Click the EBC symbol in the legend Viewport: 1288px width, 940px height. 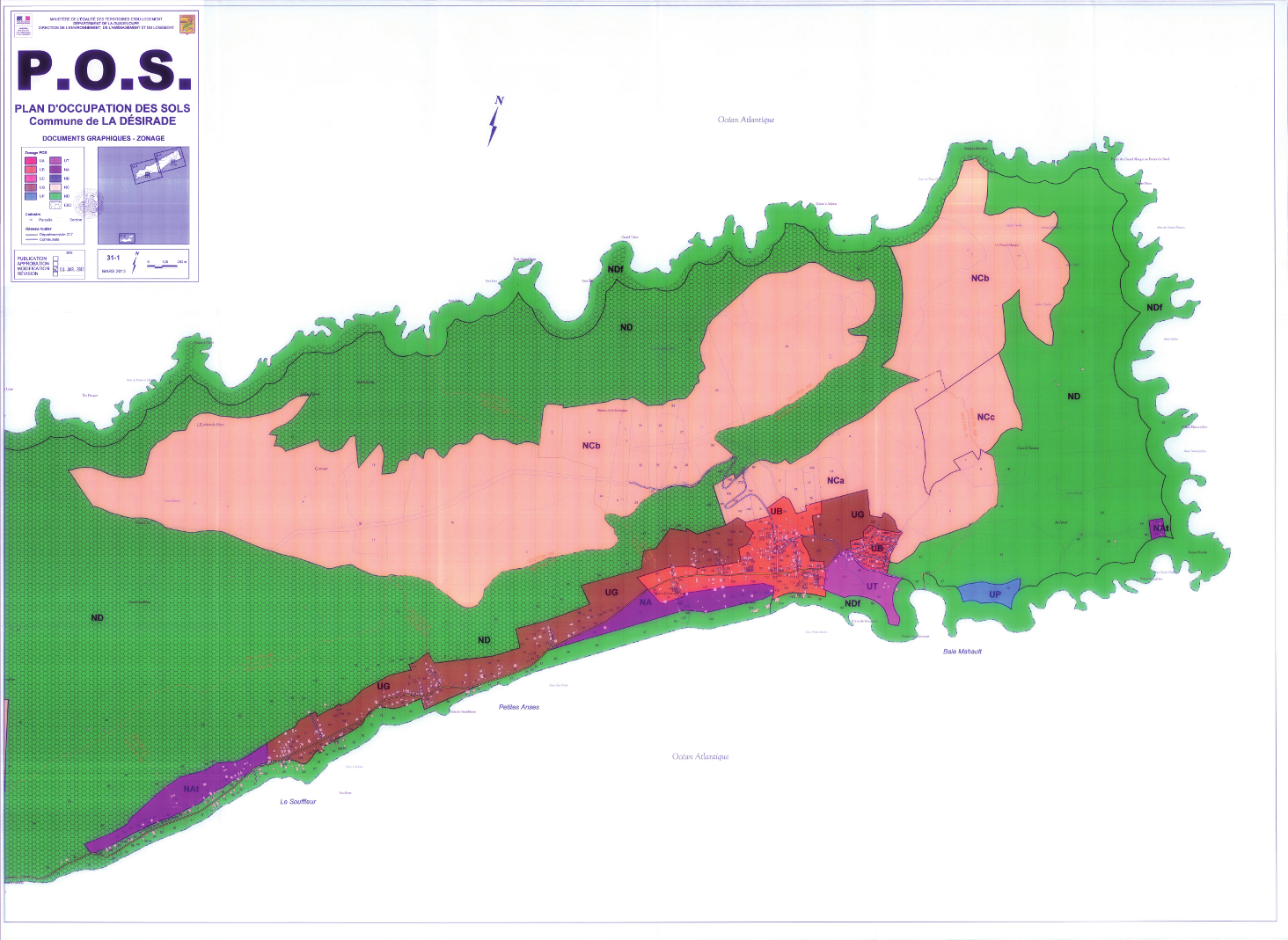click(55, 205)
